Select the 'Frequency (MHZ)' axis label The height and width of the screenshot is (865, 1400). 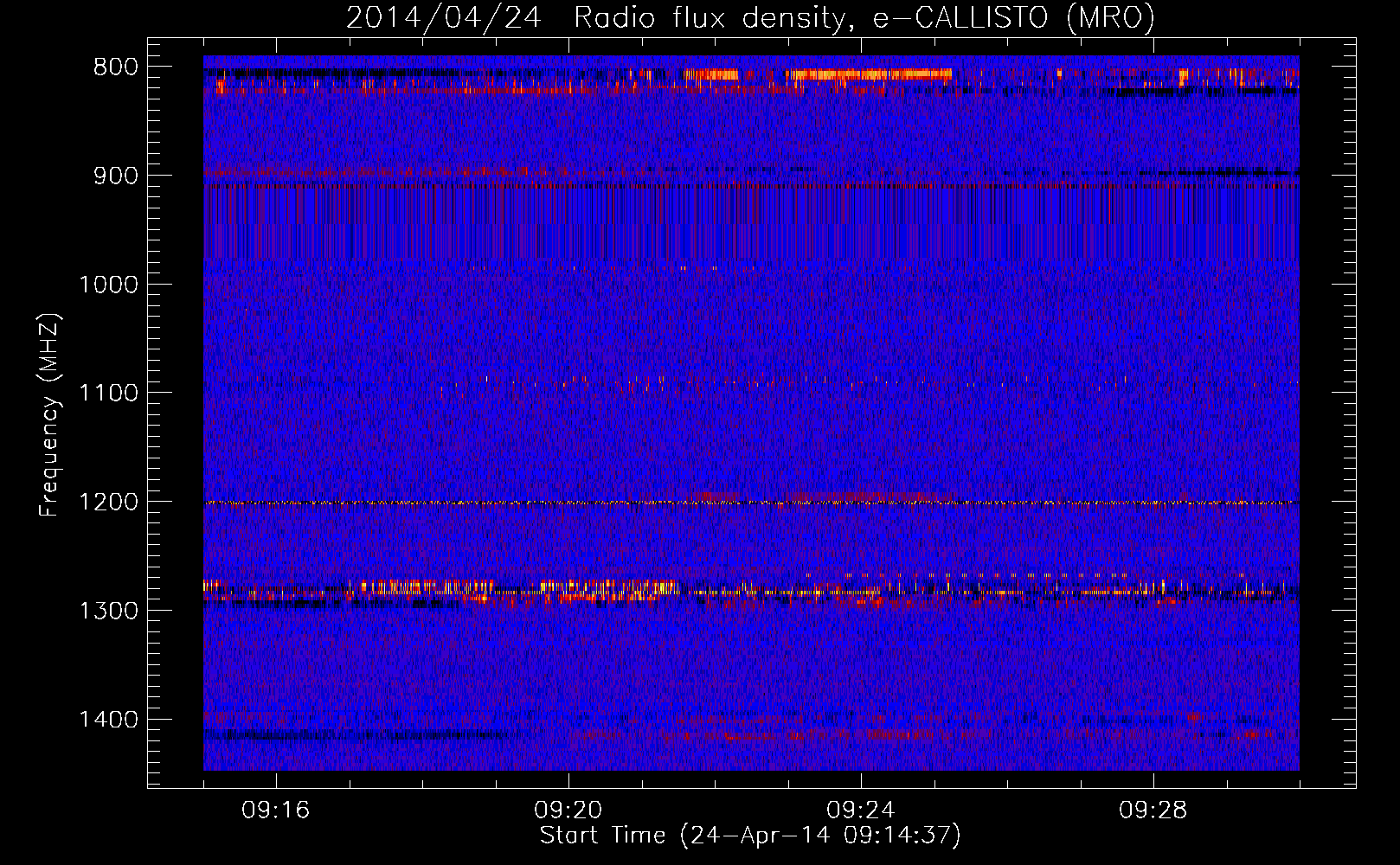point(50,416)
